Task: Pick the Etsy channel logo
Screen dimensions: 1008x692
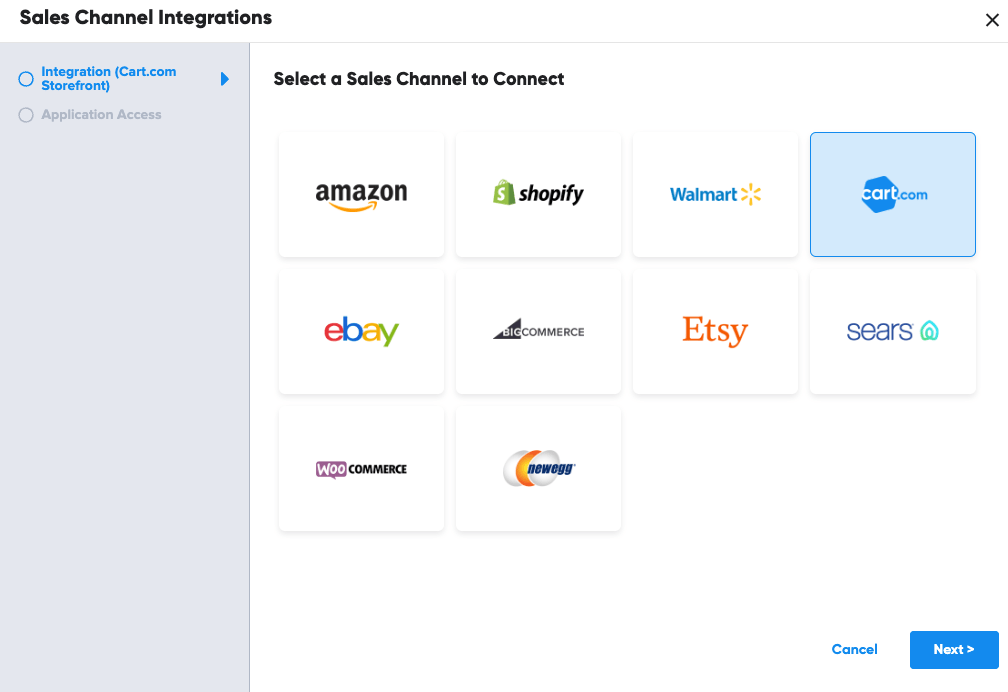Action: pos(715,331)
